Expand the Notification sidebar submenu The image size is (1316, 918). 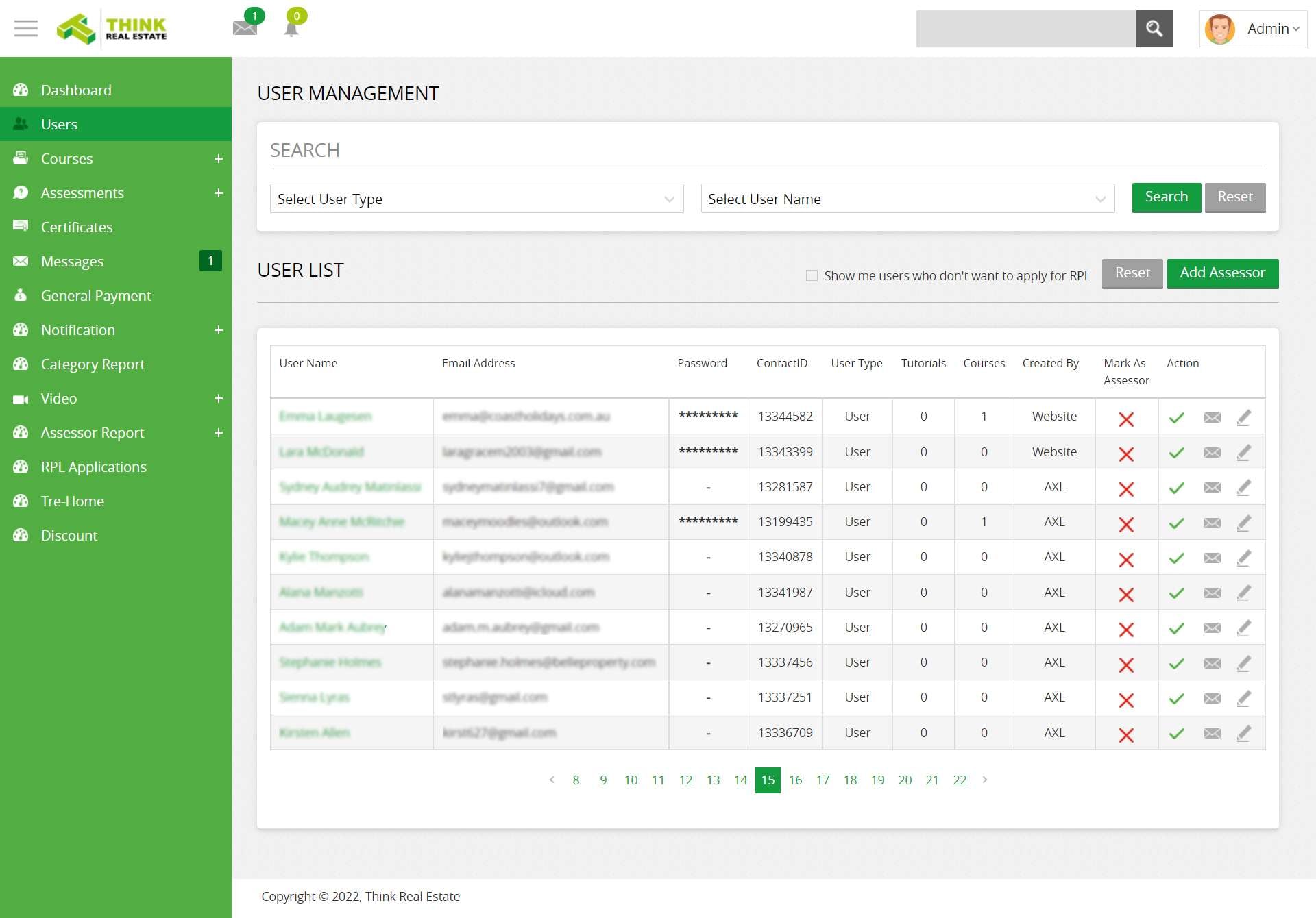[218, 330]
